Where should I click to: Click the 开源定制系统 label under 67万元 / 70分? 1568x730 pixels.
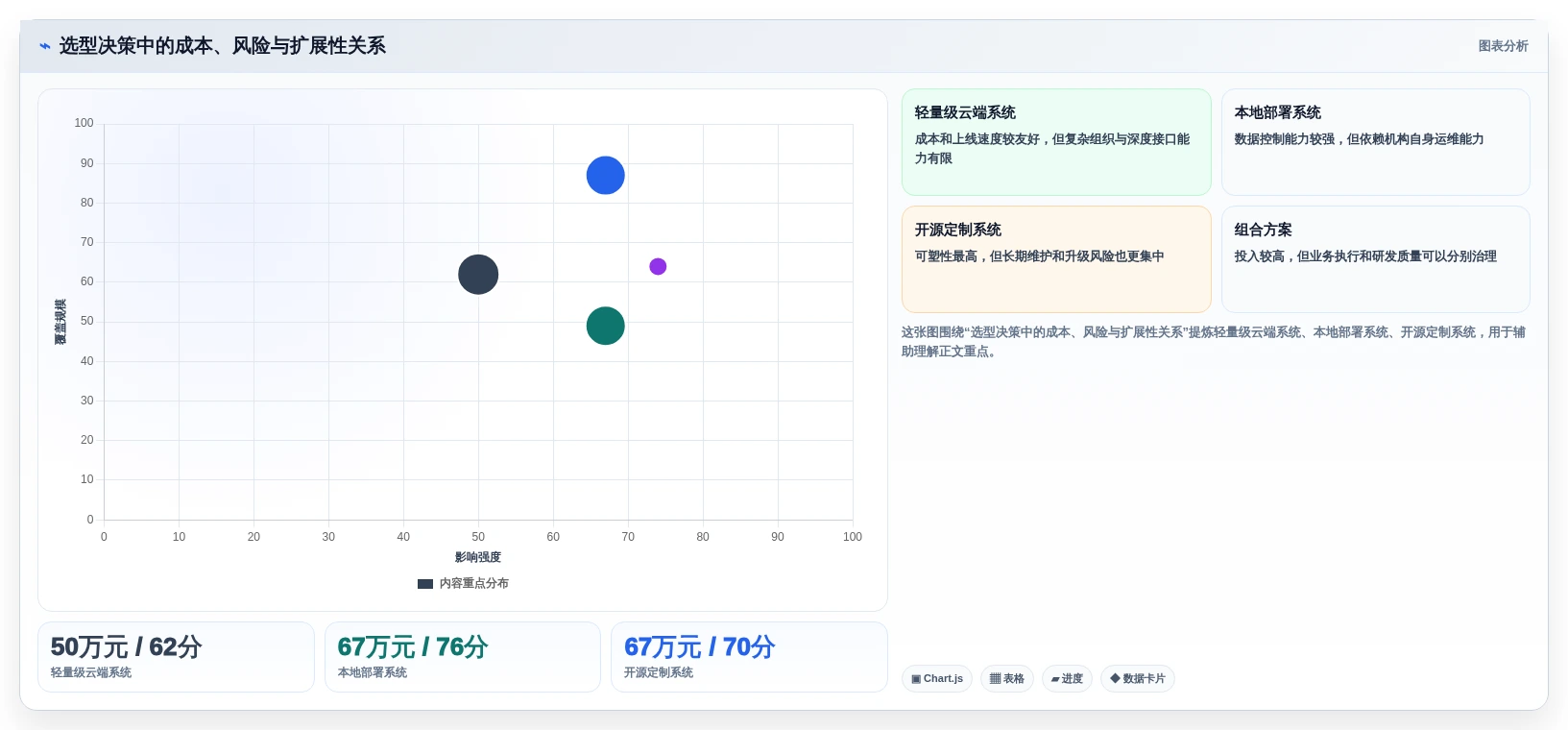(659, 672)
